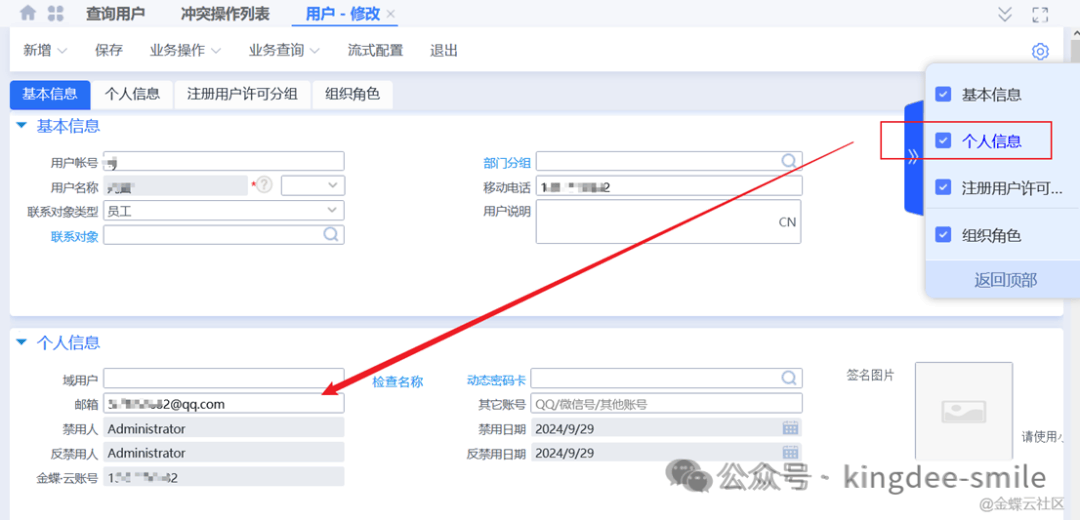Open calendar picker for 禁用日期
Screen dimensions: 1080x520
pos(790,428)
